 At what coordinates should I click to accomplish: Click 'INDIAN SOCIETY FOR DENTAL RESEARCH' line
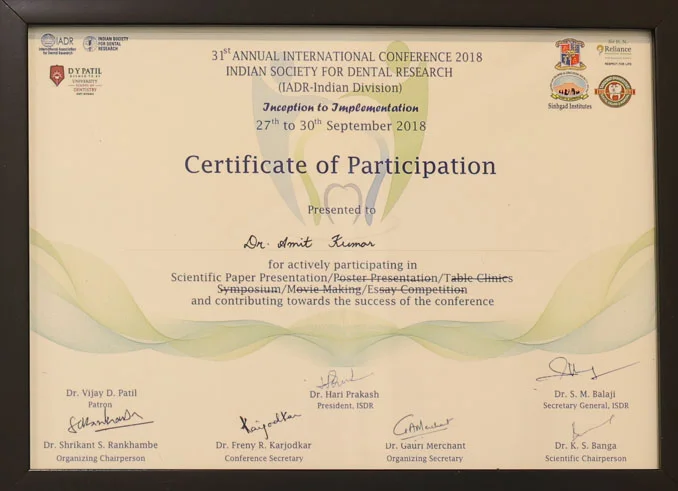tap(339, 72)
